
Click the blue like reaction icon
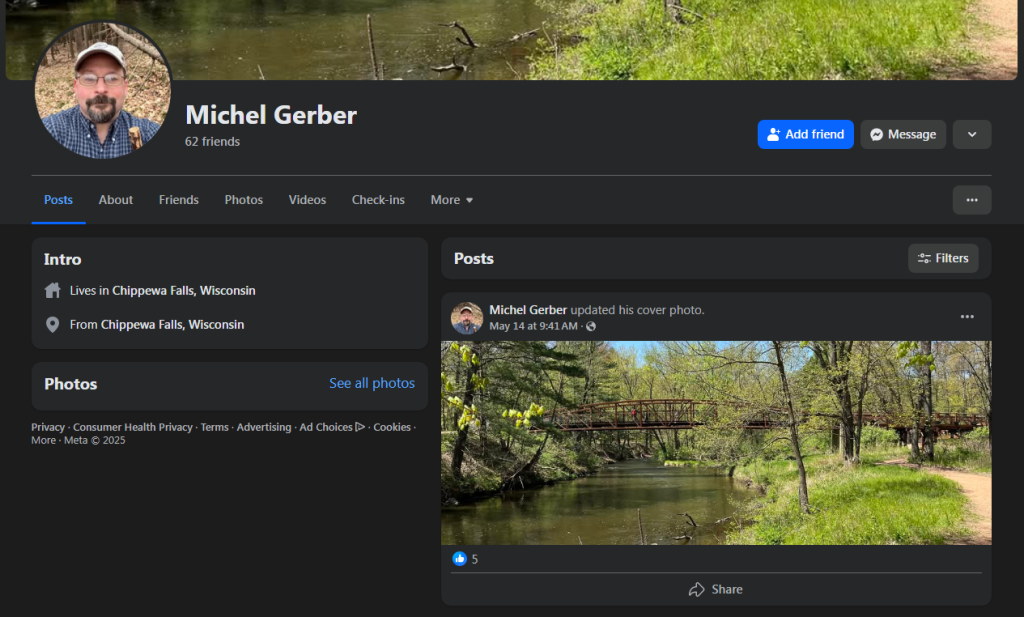click(460, 559)
